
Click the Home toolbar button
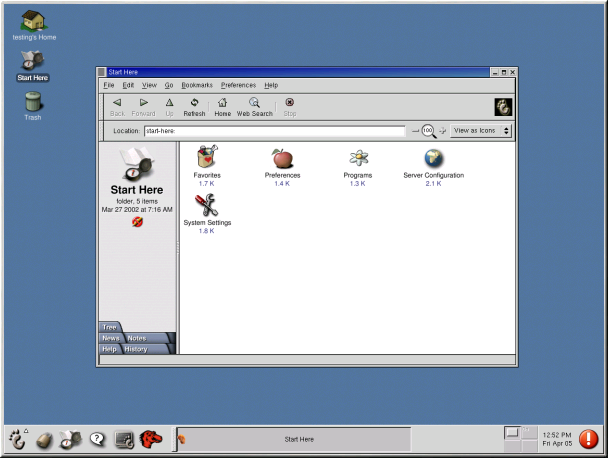click(x=222, y=106)
